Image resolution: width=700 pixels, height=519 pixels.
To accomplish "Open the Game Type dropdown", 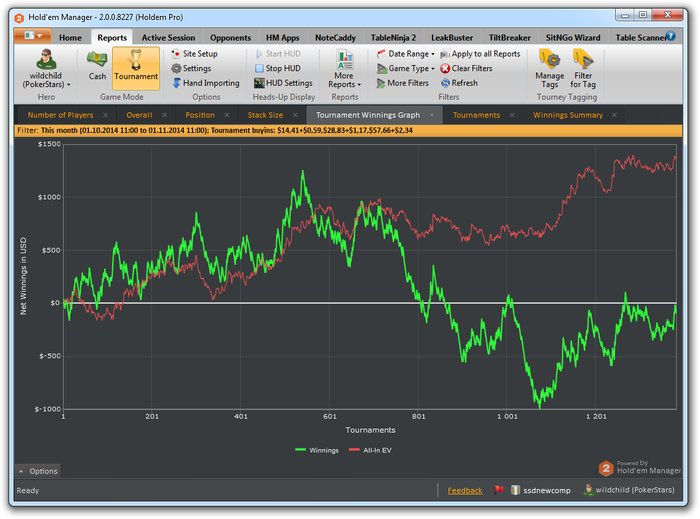I will pyautogui.click(x=411, y=68).
